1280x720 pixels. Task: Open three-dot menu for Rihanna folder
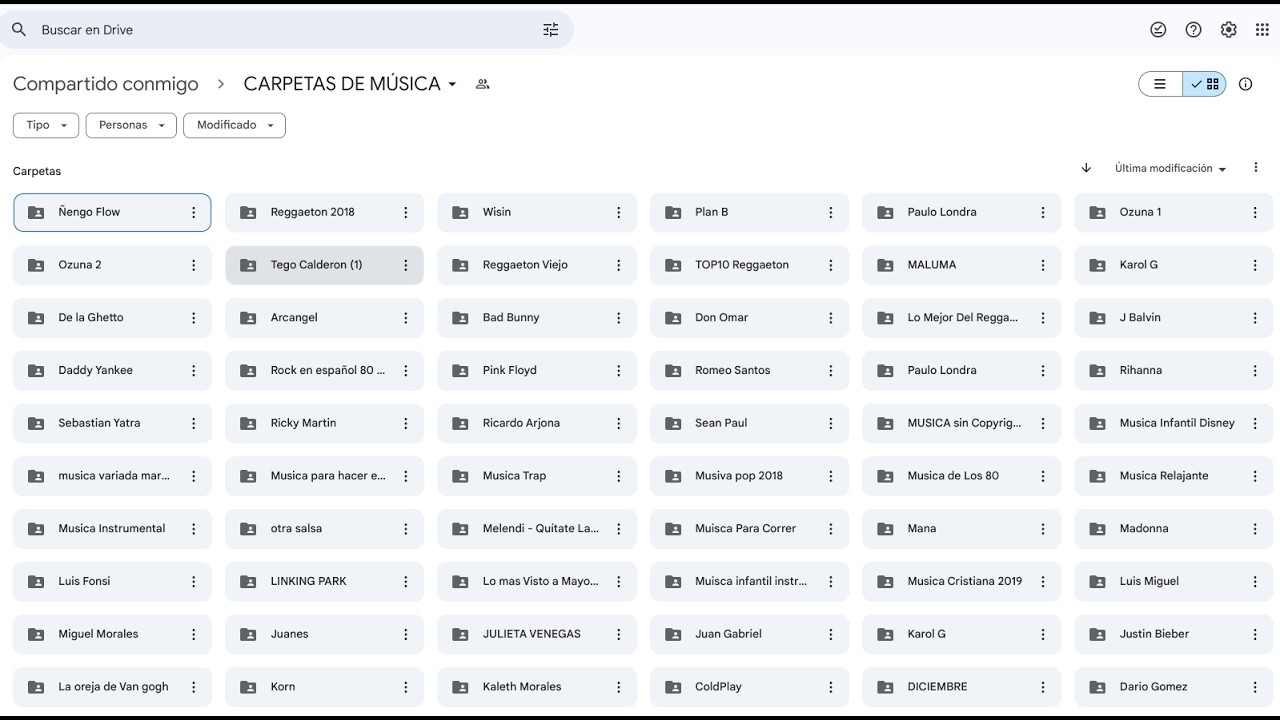[x=1255, y=370]
